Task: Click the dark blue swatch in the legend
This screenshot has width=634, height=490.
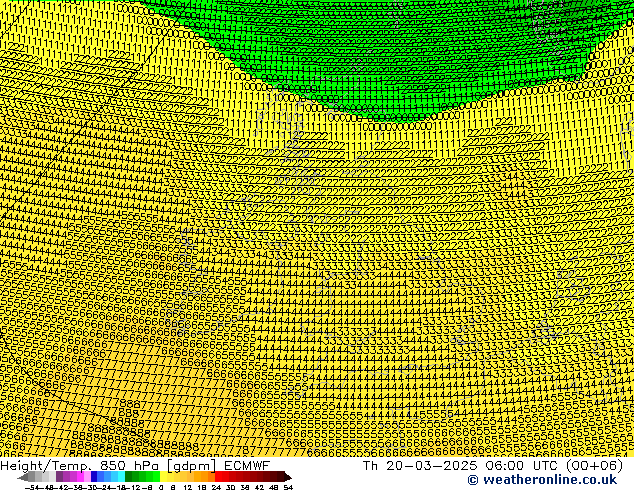Action: tap(94, 476)
